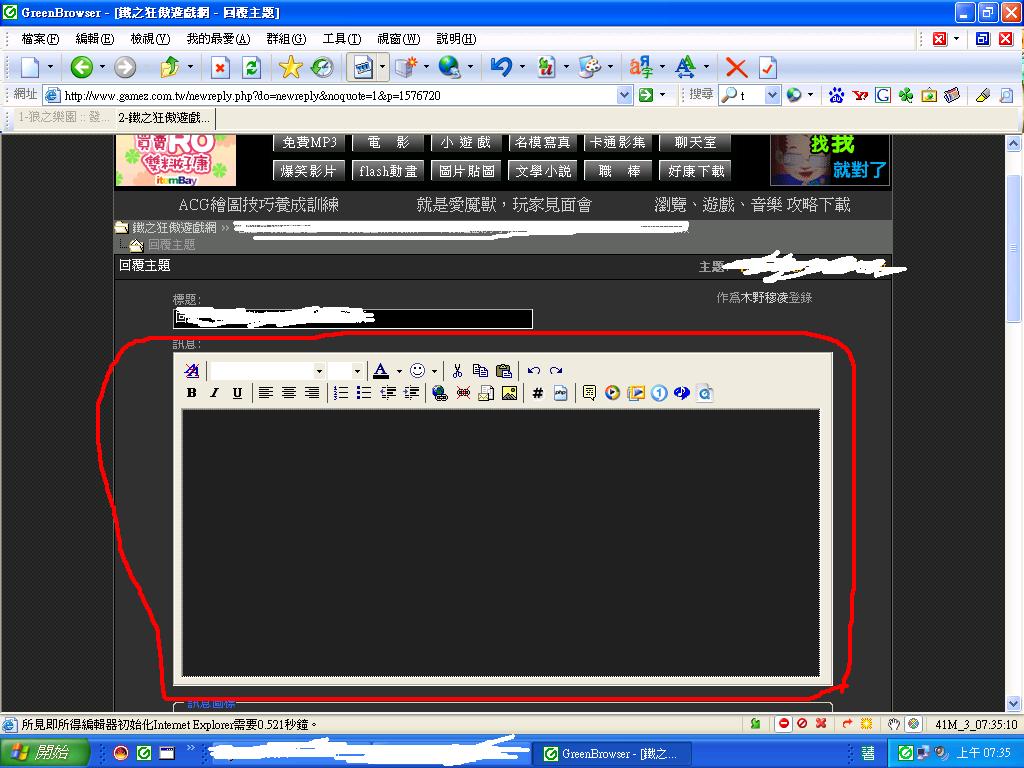
Task: Click the undo arrow in editor toolbar
Action: coord(534,370)
